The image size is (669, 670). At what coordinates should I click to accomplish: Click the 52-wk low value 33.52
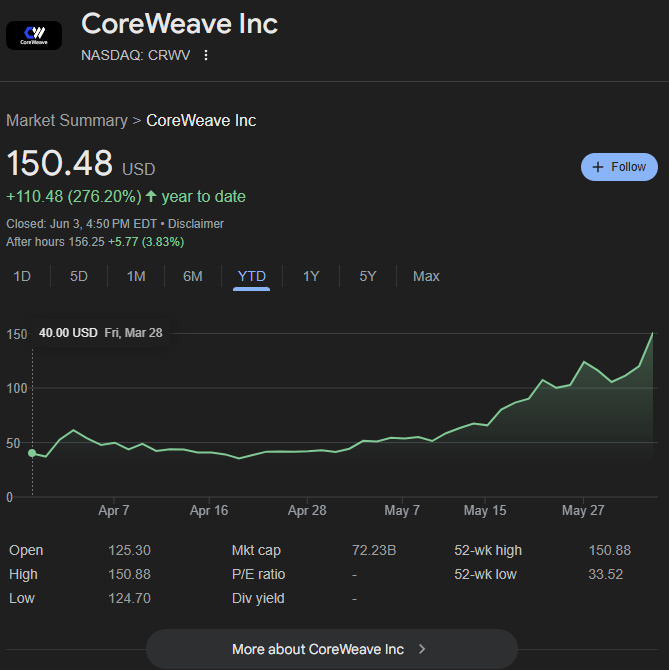(606, 574)
